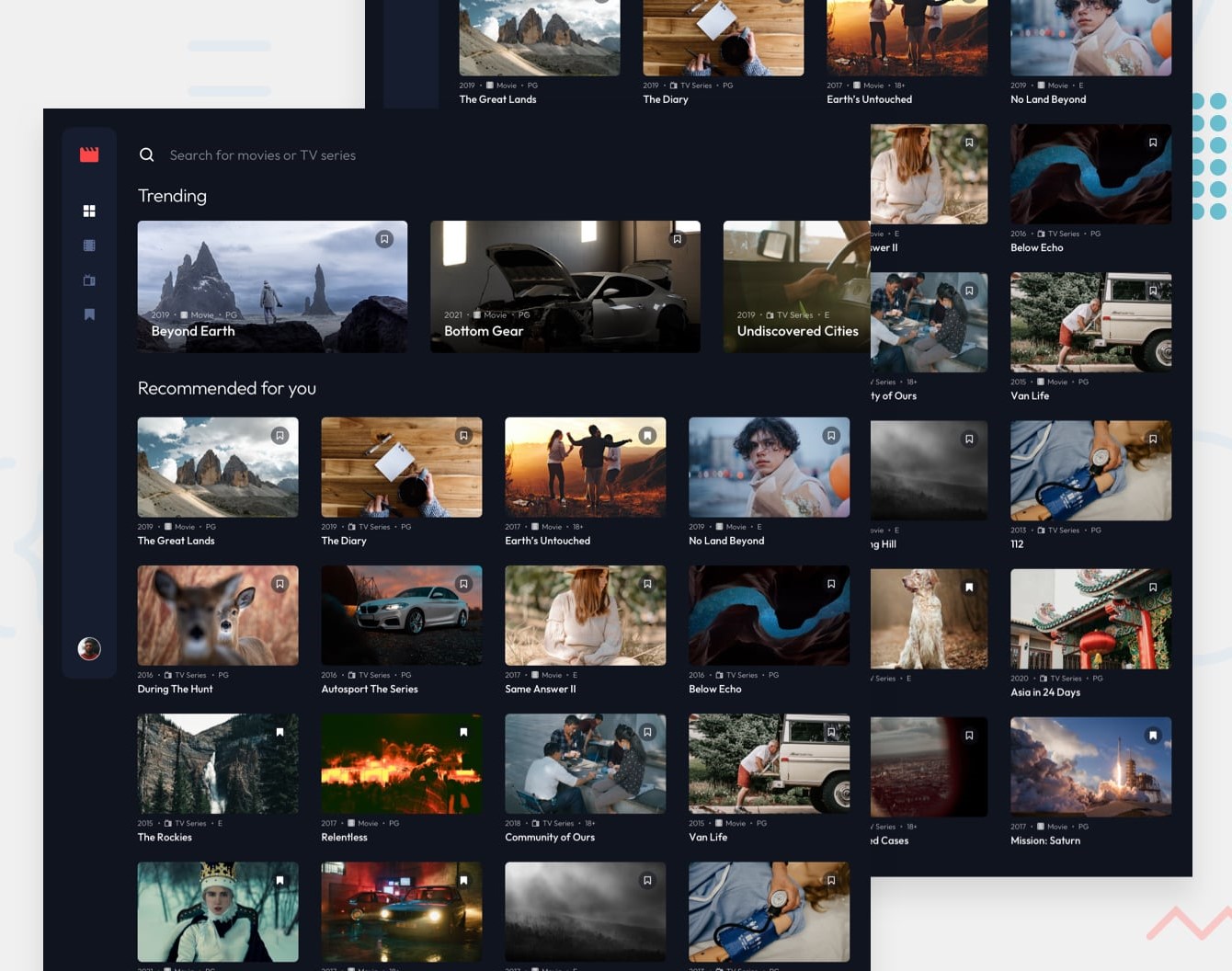Screen dimensions: 1232x971
Task: Open the user avatar in sidebar
Action: coord(89,649)
